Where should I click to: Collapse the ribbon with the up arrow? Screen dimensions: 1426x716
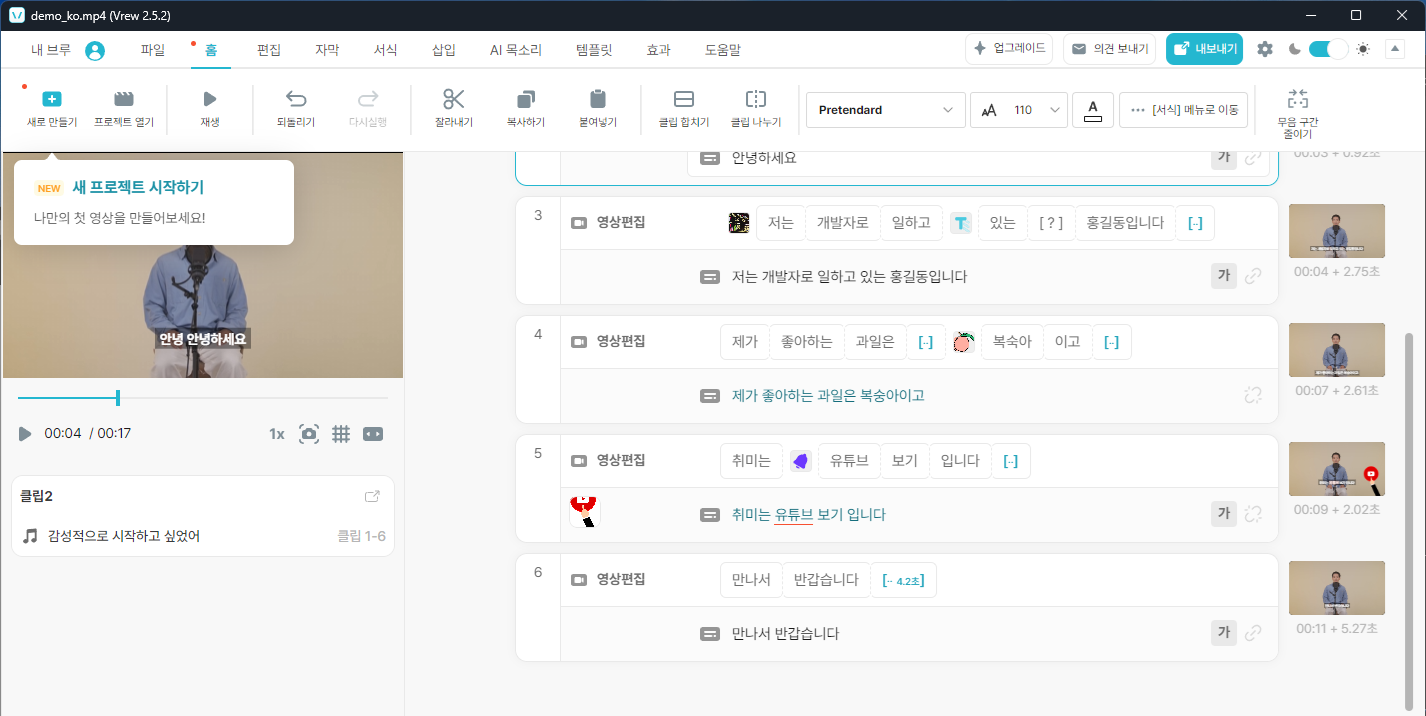[x=1395, y=49]
